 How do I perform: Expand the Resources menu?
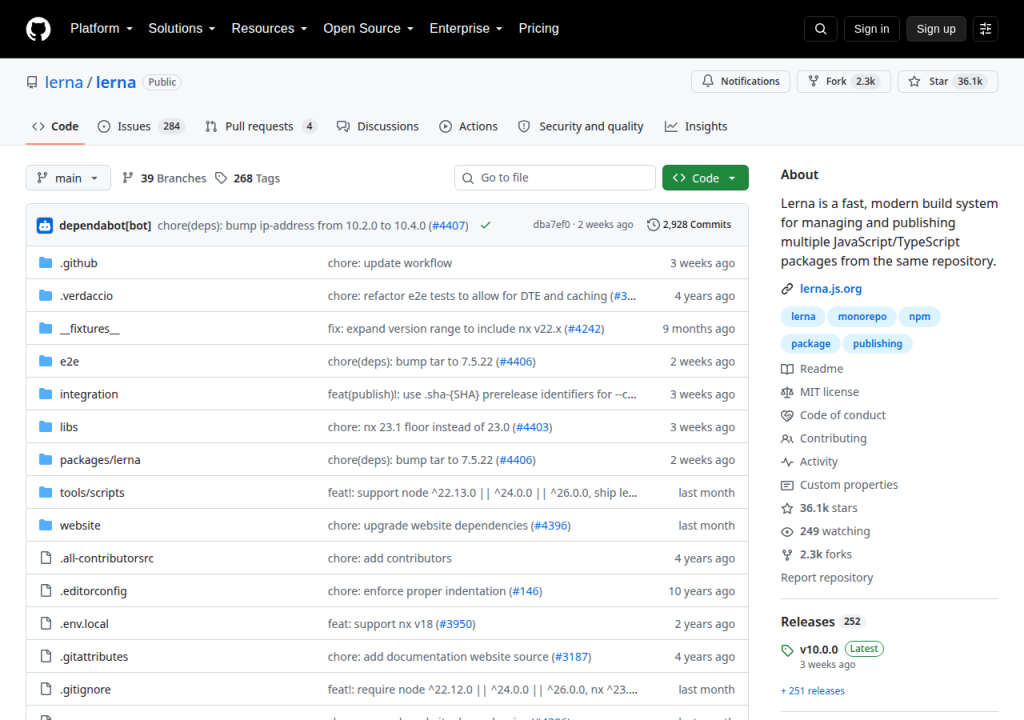click(269, 29)
